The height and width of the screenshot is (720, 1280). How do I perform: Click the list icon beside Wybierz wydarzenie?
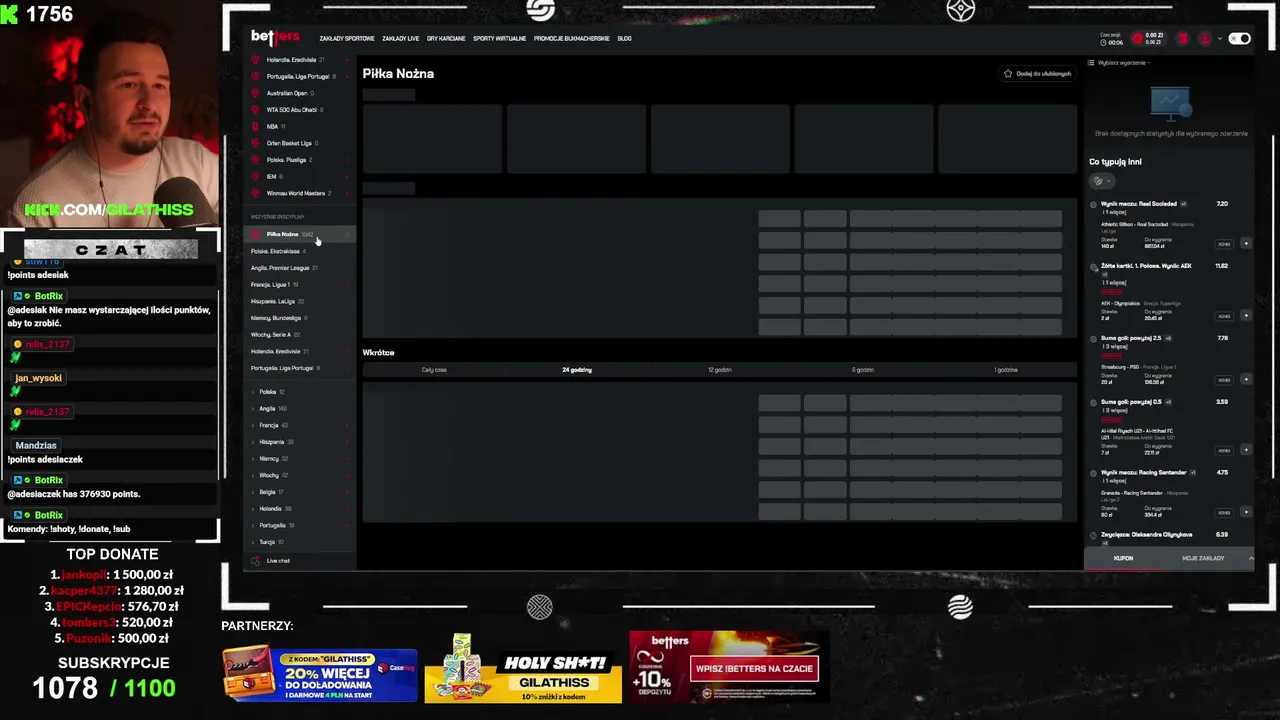pyautogui.click(x=1091, y=63)
